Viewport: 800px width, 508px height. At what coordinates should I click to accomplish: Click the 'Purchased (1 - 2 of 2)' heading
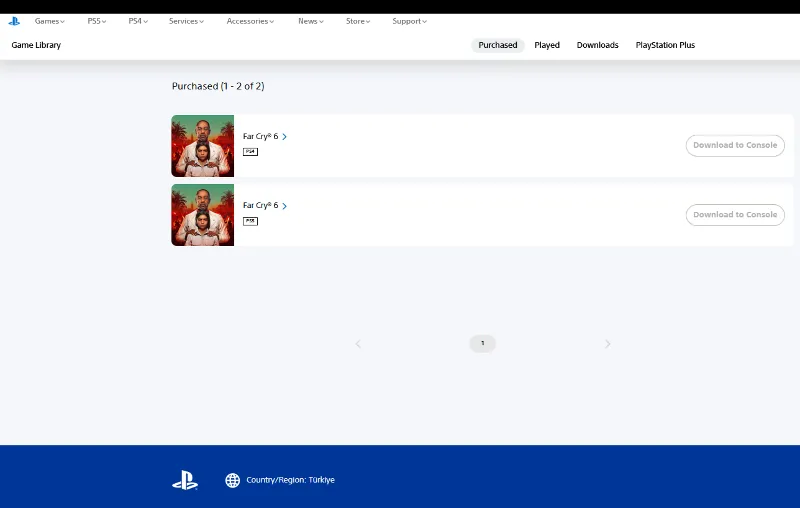[218, 86]
